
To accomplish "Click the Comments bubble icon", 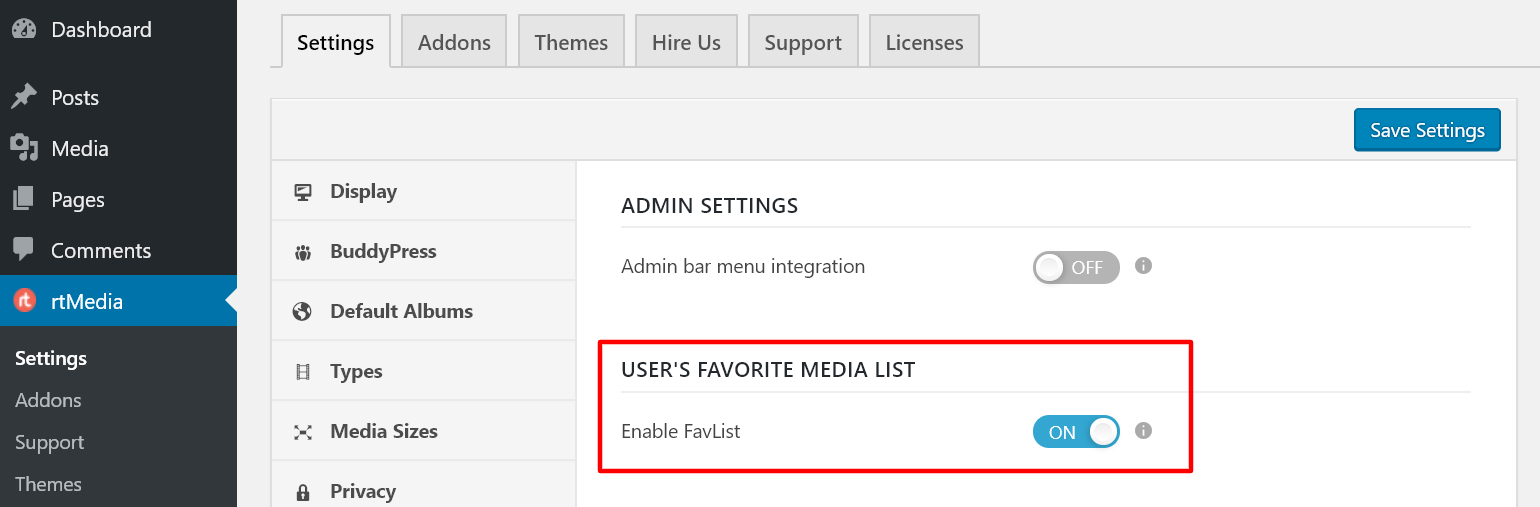I will point(24,249).
